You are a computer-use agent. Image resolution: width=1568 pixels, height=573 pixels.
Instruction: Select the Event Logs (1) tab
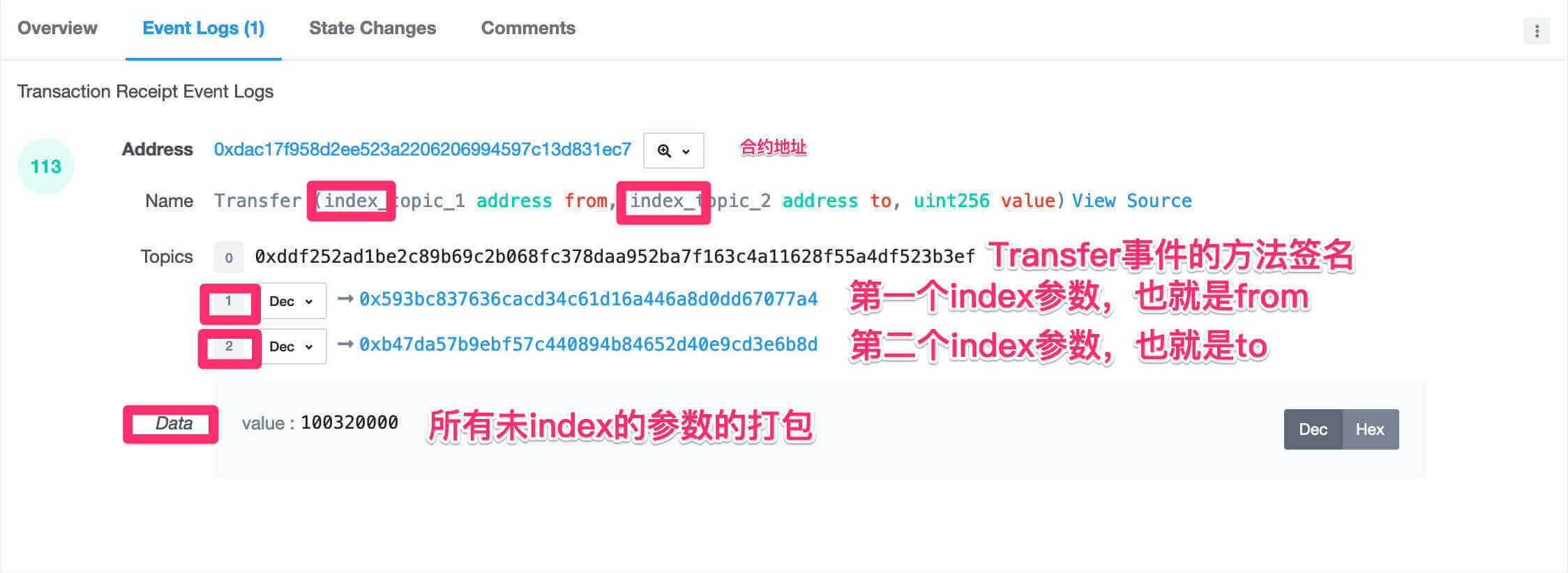tap(204, 28)
